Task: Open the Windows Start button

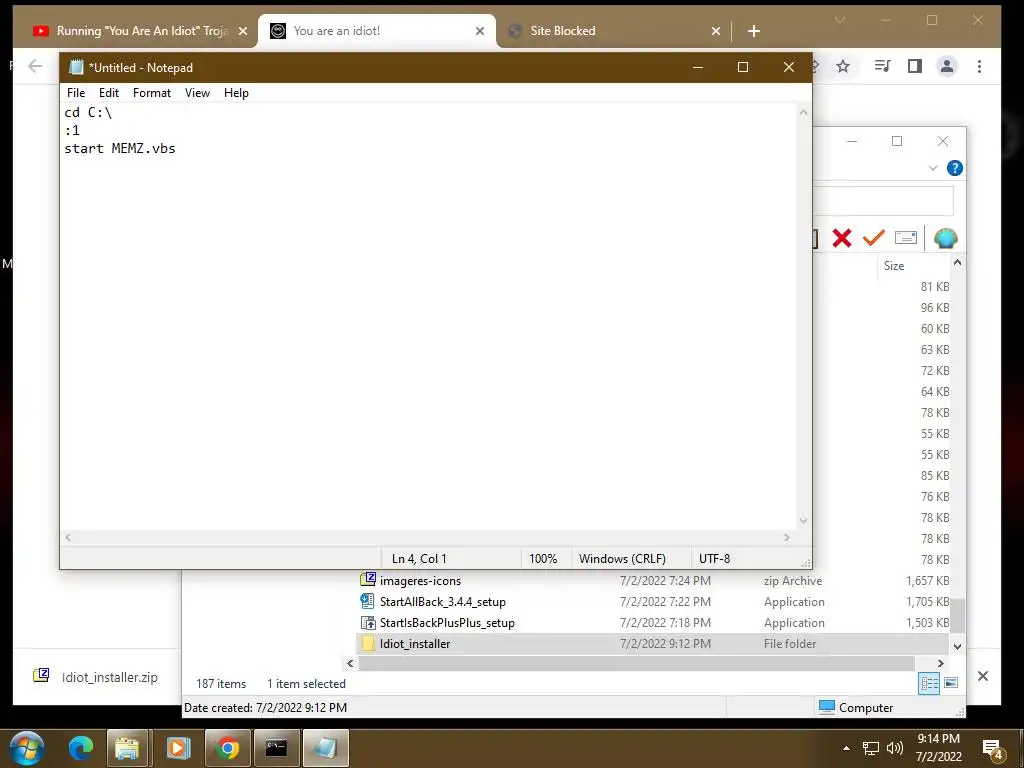Action: (27, 748)
